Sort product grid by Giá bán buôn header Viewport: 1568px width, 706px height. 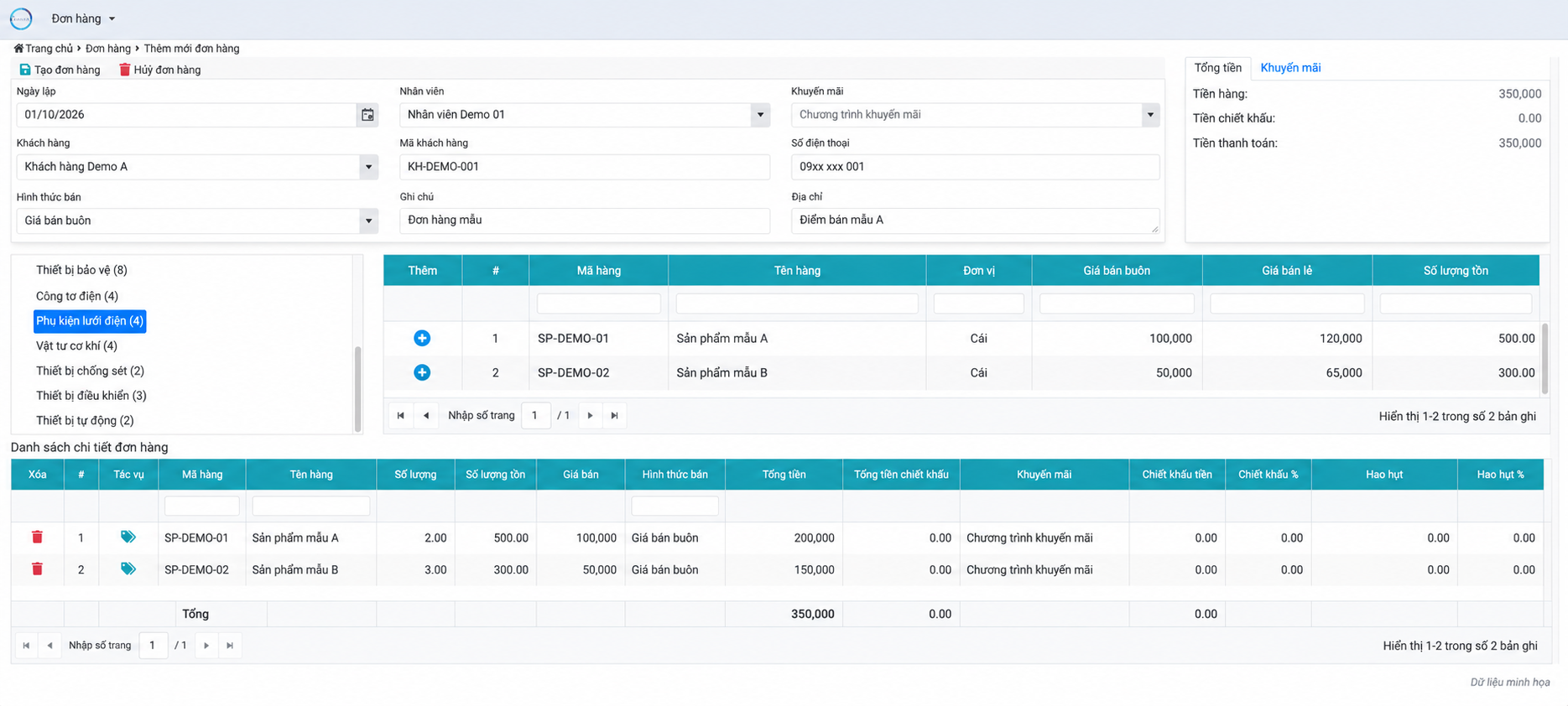(1117, 271)
